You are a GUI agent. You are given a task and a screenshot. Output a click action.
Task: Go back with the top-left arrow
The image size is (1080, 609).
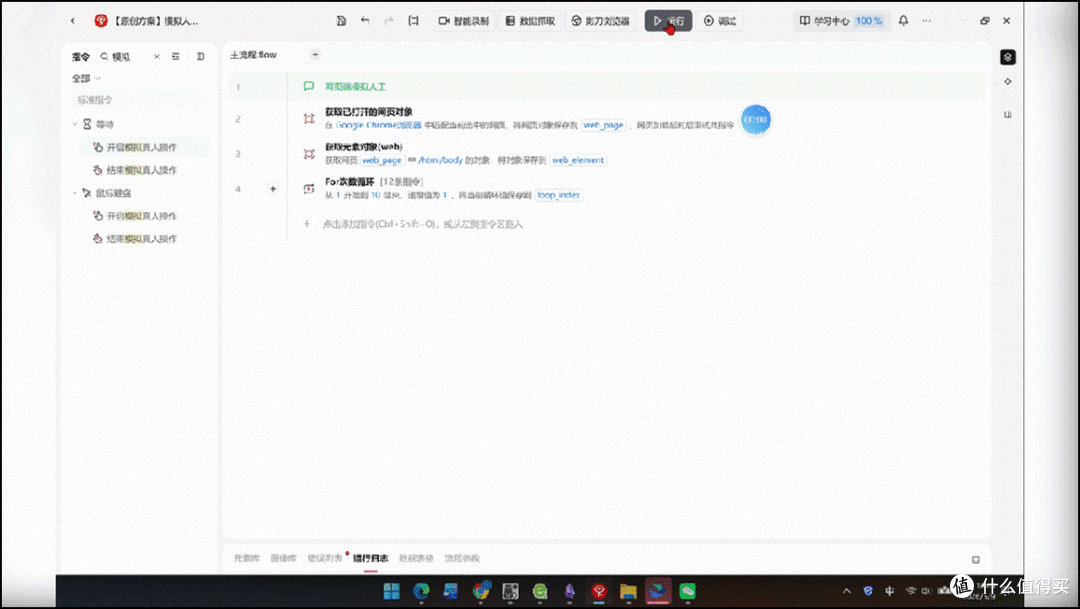[73, 21]
